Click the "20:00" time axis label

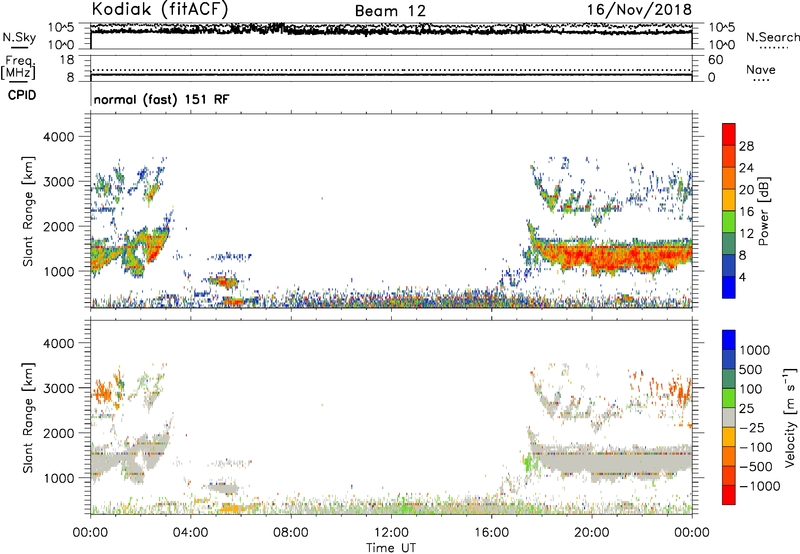pos(591,533)
